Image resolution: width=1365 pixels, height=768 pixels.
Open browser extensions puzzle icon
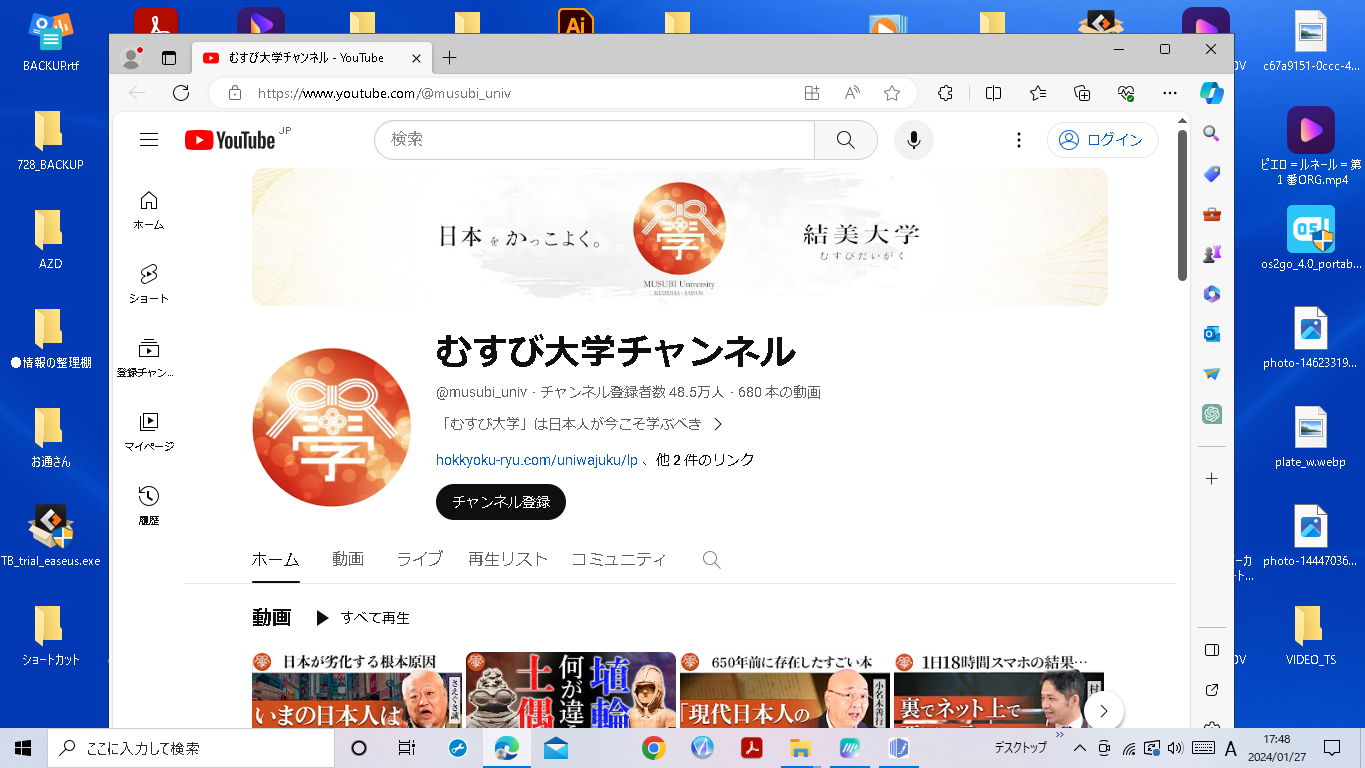(945, 93)
